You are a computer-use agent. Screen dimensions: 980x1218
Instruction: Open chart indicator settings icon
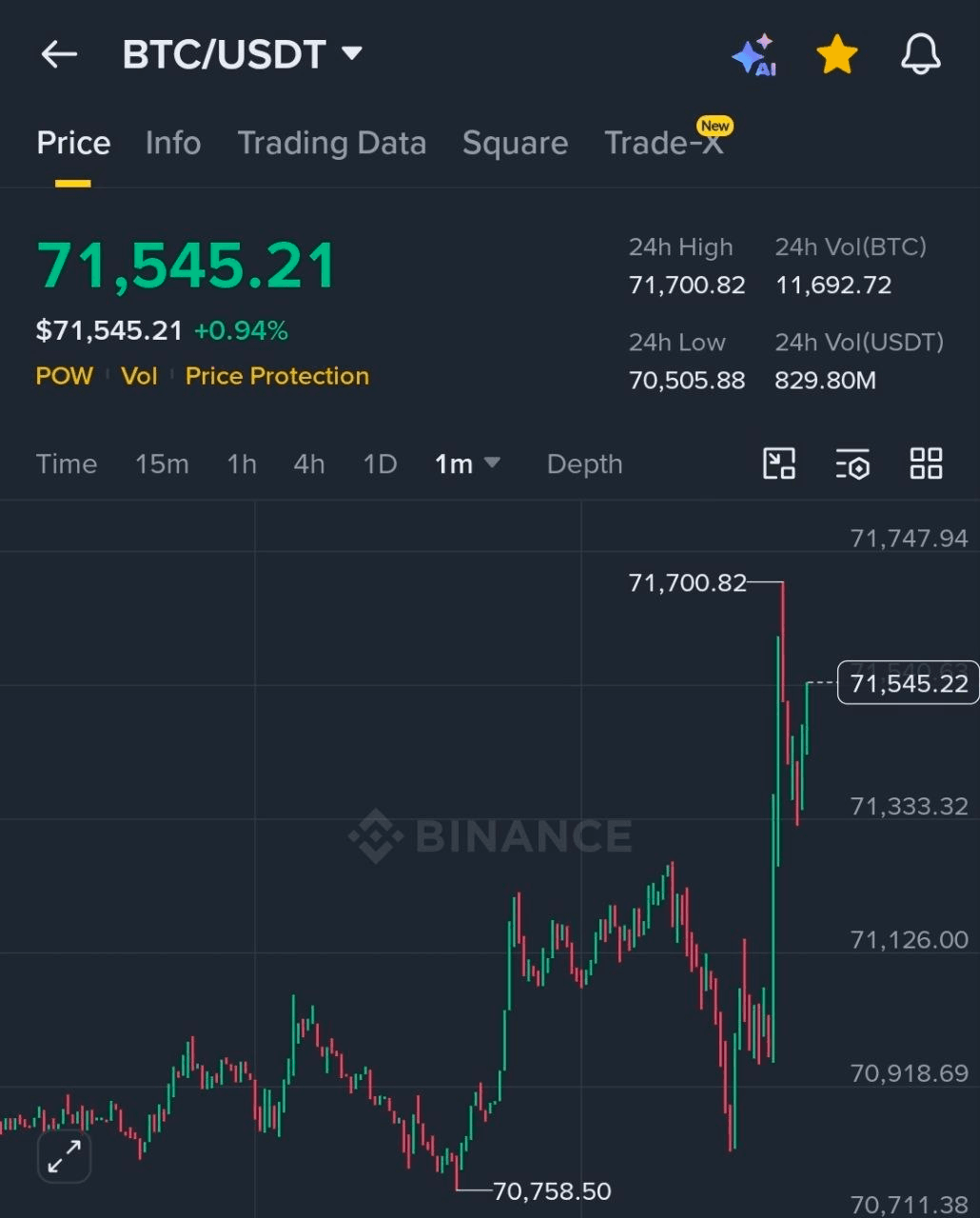pos(853,464)
